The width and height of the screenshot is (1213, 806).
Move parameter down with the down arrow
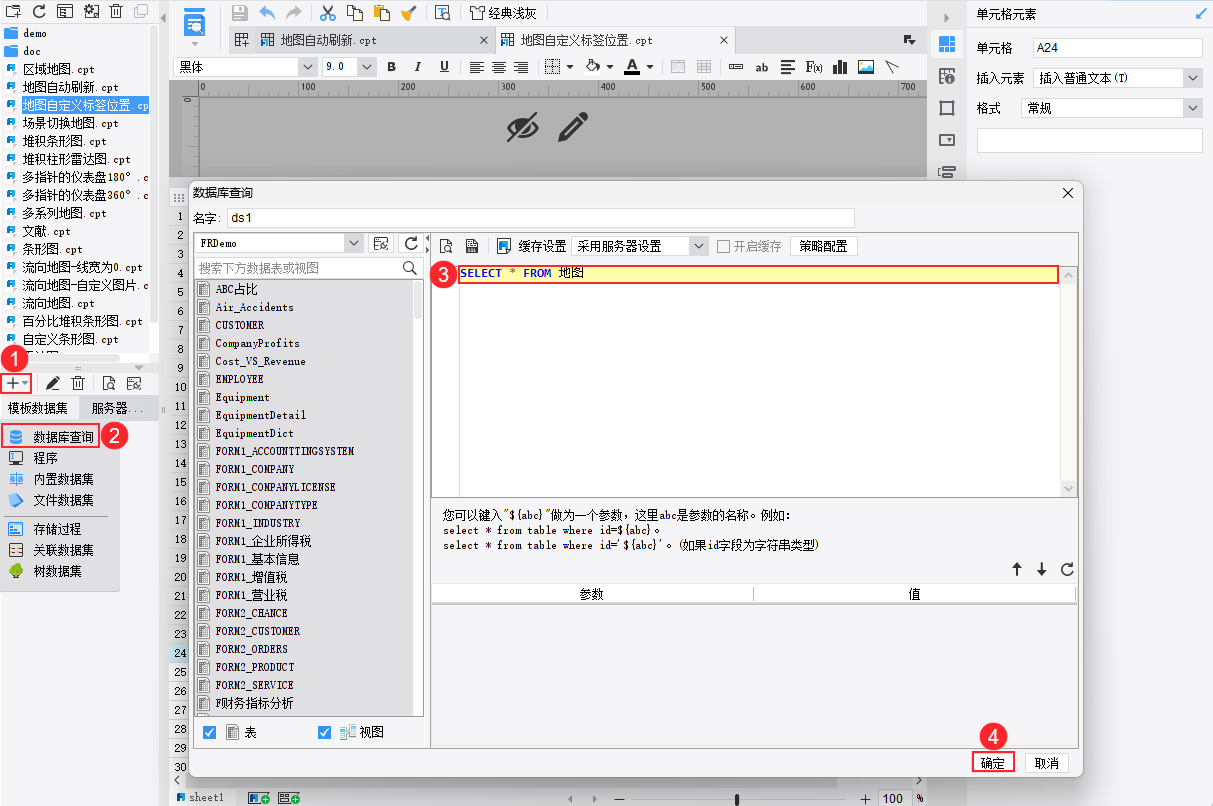1042,569
